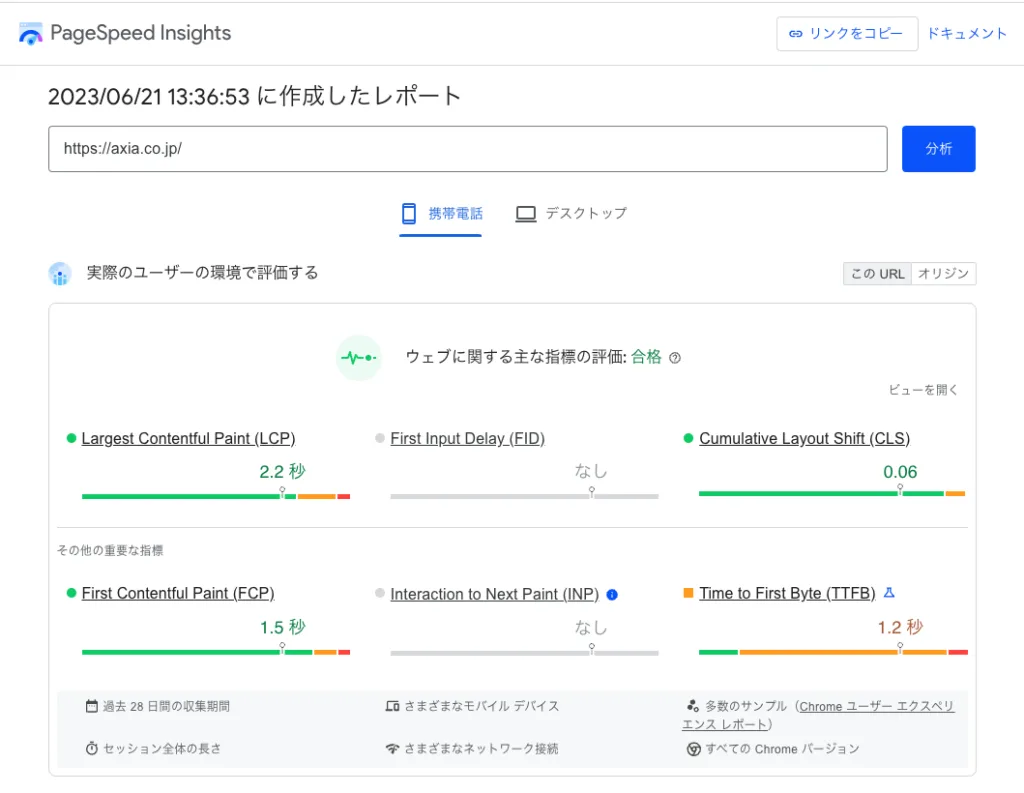Click the samples dots icon
Screen dimensions: 1024x793
[693, 705]
